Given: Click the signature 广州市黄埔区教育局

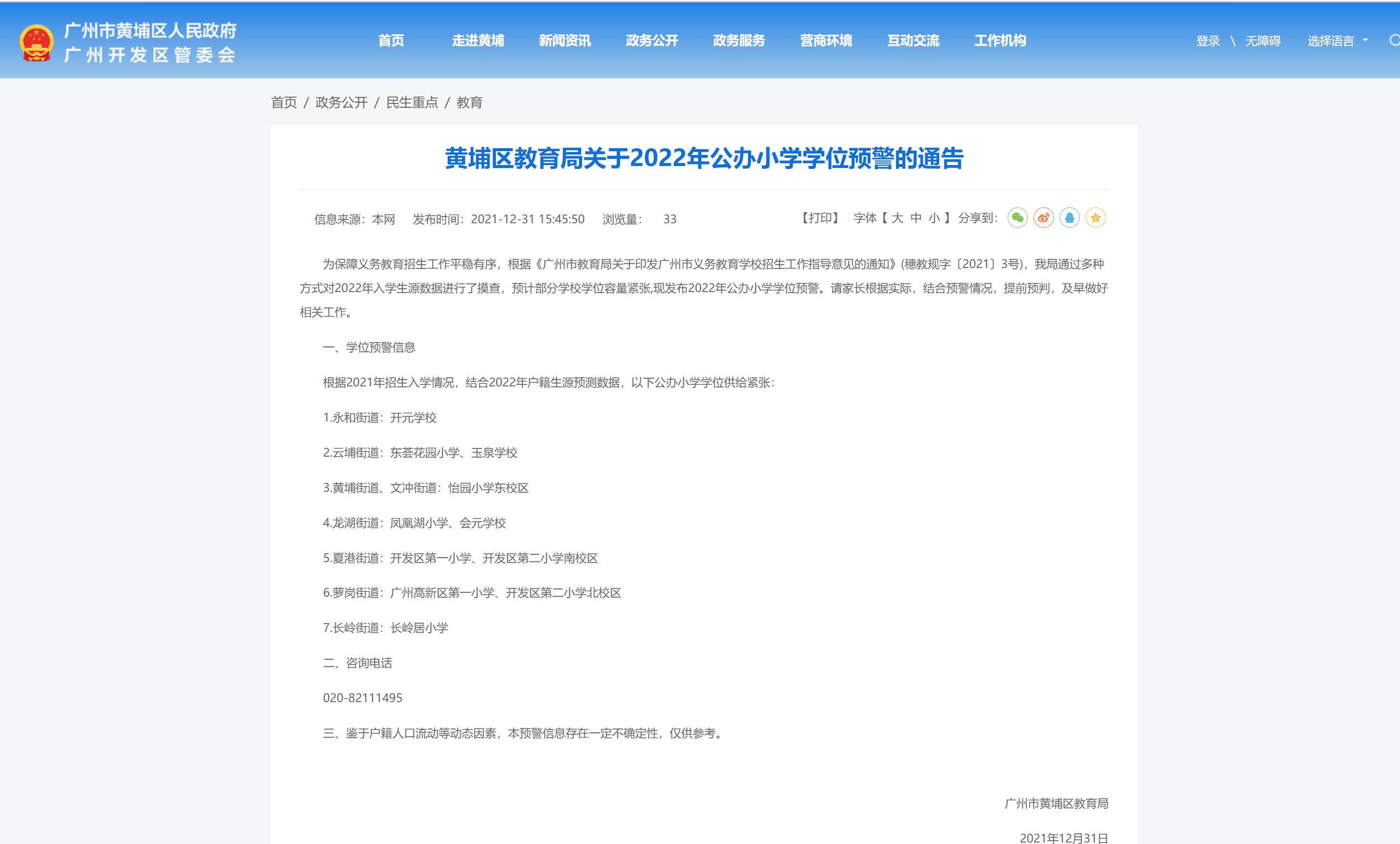Looking at the screenshot, I should click(1056, 804).
